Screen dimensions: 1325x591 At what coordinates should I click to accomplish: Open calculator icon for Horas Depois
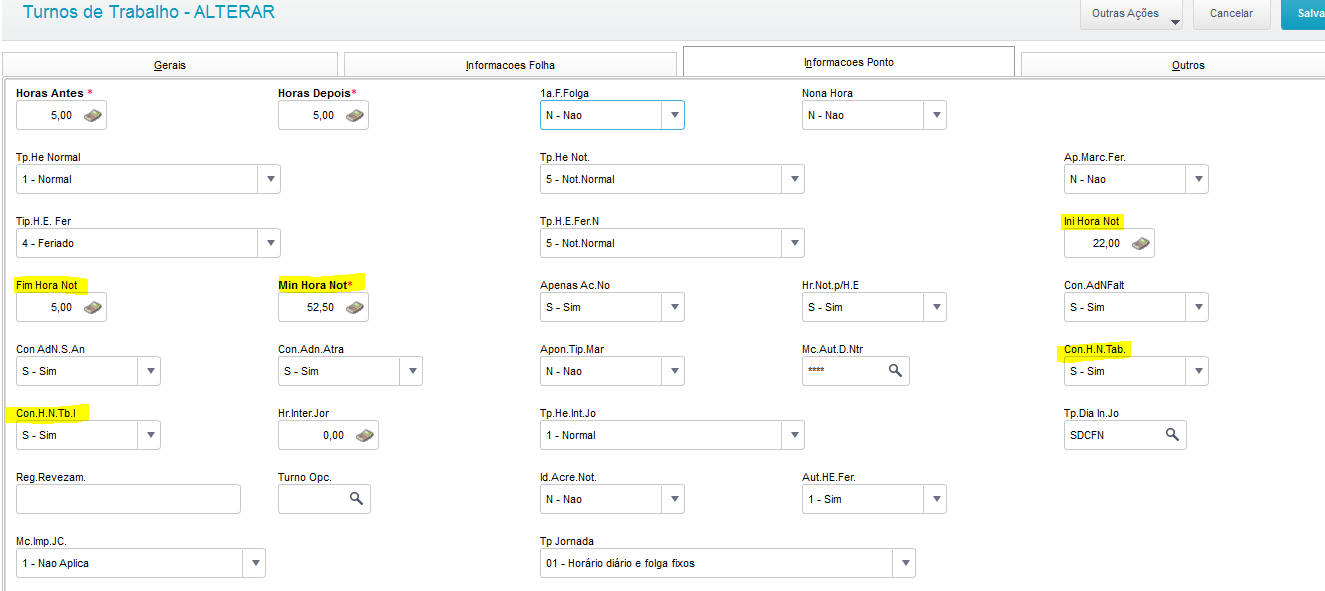355,116
